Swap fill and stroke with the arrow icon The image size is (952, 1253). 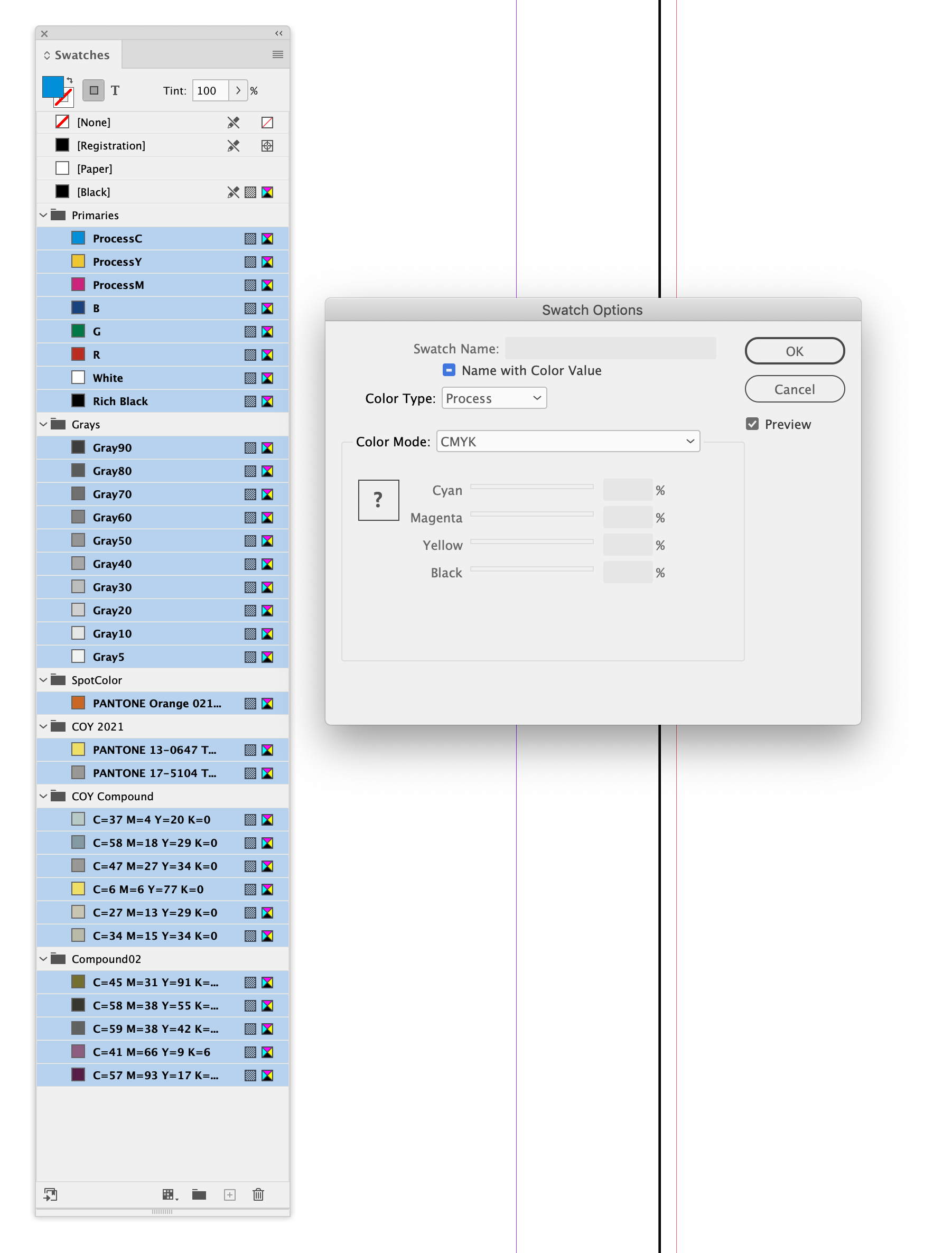[70, 80]
